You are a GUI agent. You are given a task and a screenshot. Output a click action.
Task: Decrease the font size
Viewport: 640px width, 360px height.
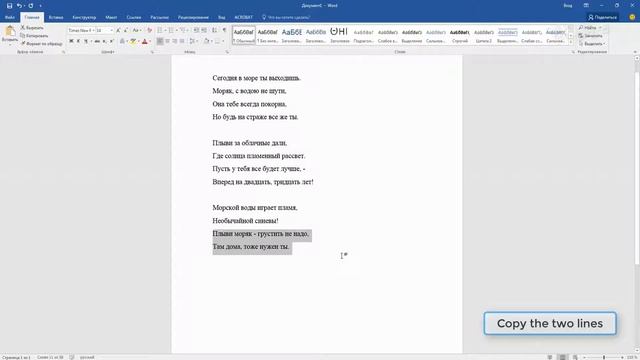pos(126,30)
